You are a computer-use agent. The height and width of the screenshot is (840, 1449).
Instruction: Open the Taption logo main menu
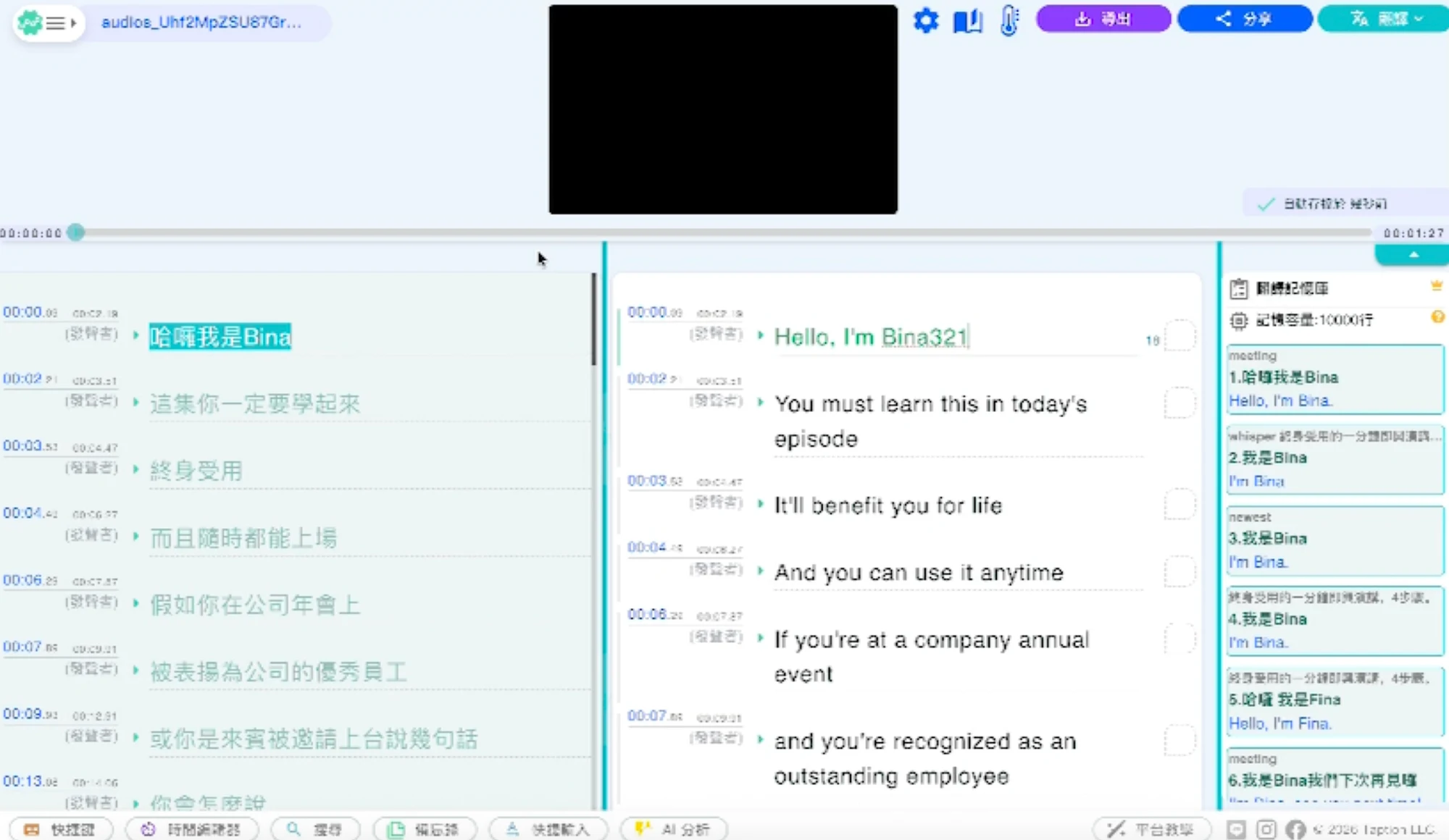48,23
